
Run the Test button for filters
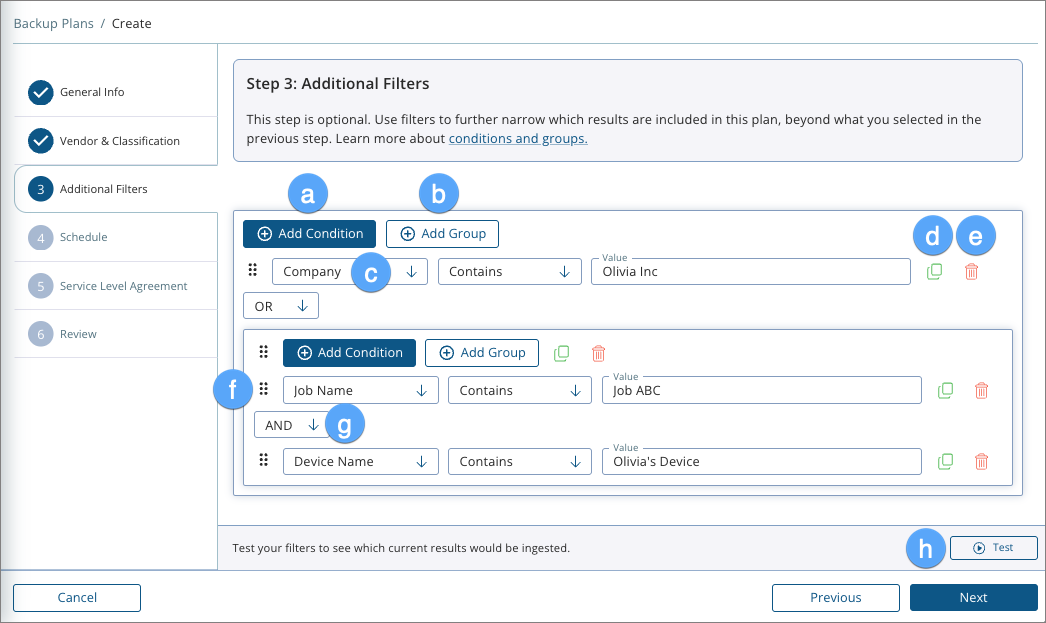(x=993, y=547)
